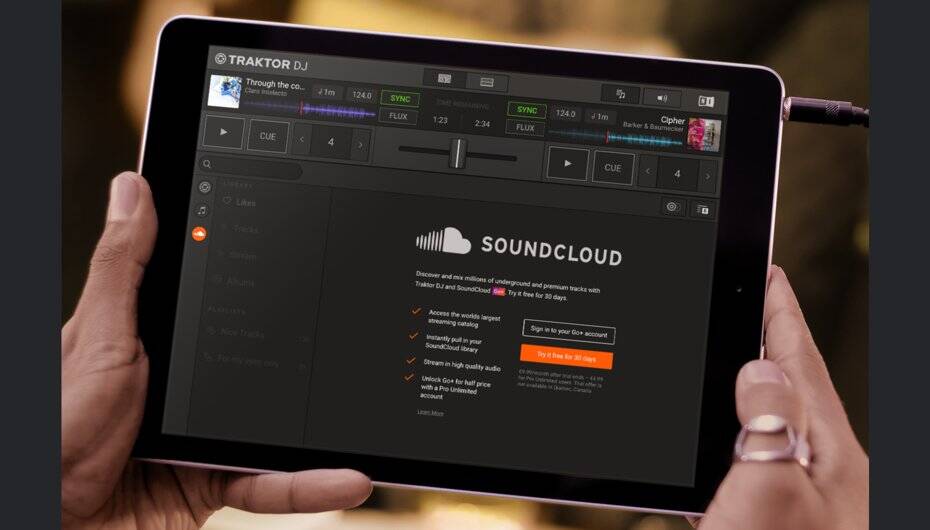
Task: Tap the CUE button on the left deck
Action: pos(267,136)
